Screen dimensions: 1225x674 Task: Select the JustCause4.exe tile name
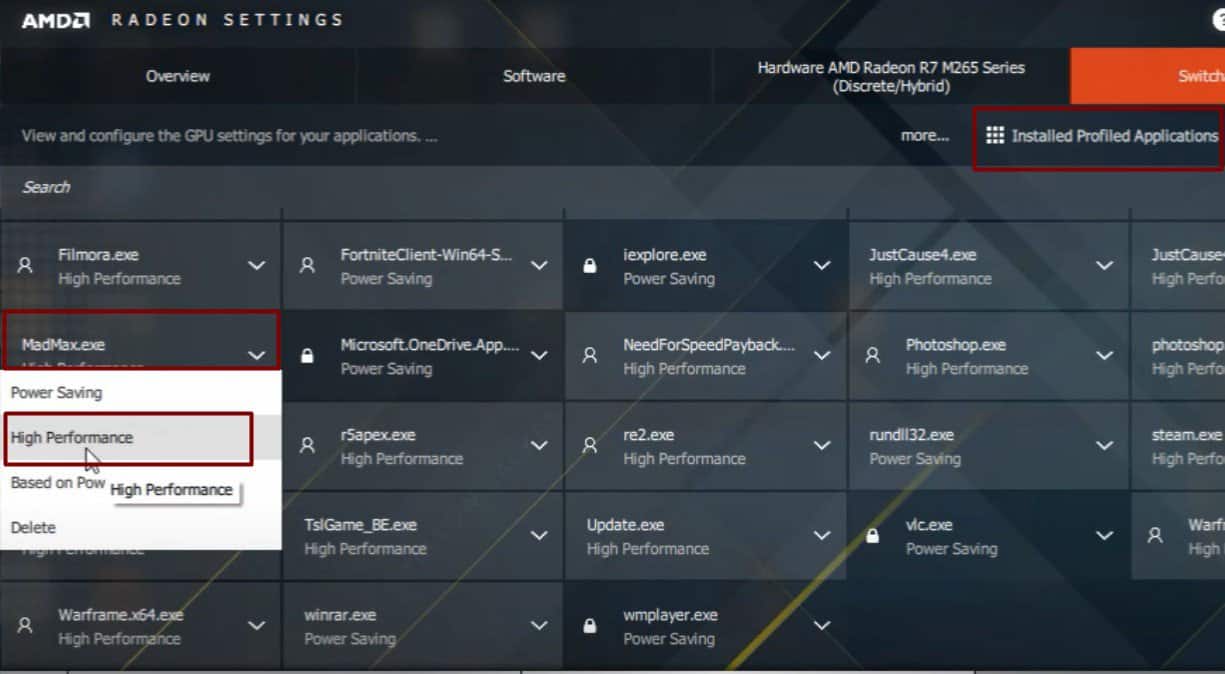(922, 255)
